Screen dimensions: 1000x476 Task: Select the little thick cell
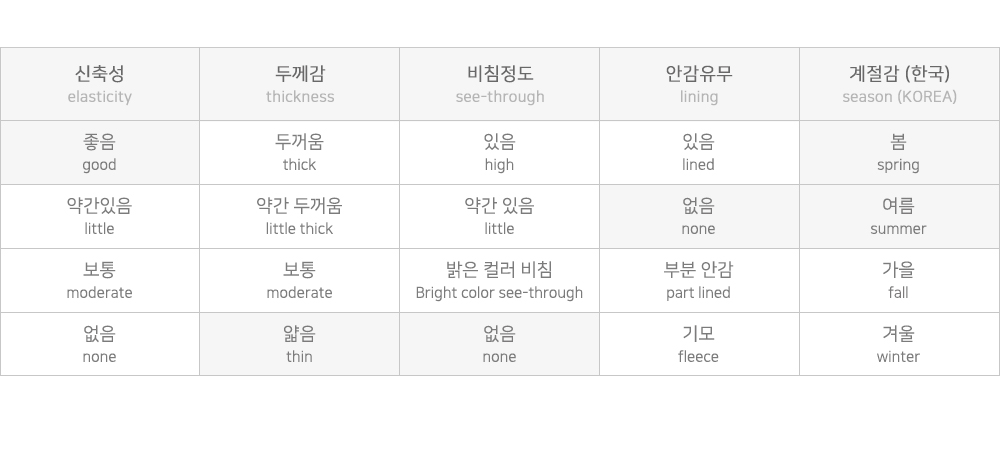click(299, 216)
